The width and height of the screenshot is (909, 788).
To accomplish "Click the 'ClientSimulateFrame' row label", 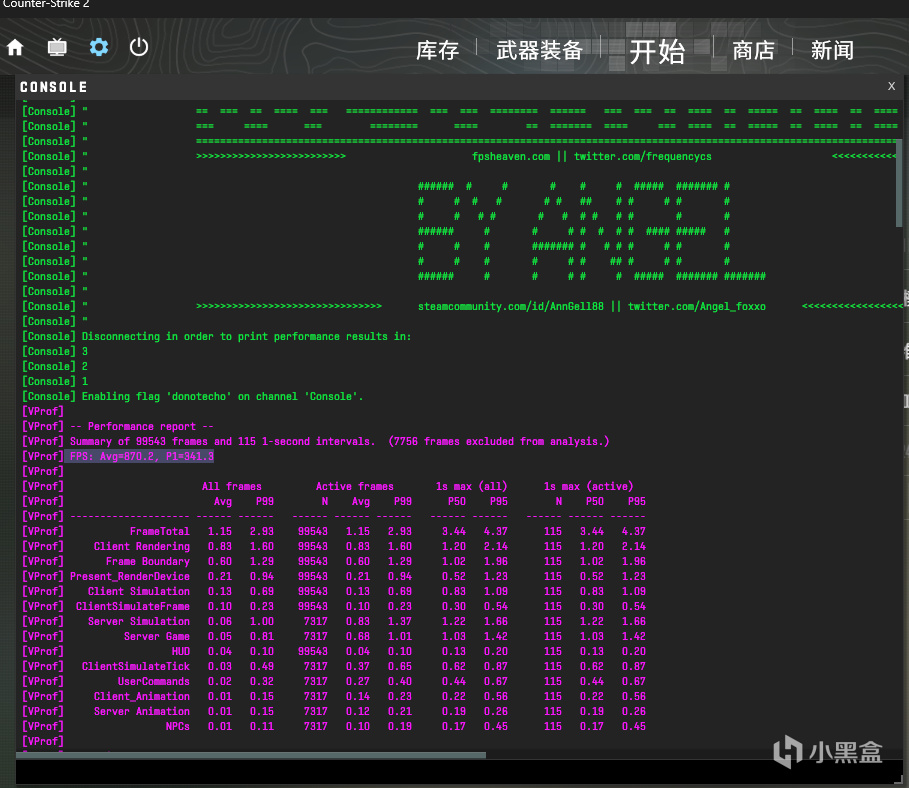I will coord(133,607).
